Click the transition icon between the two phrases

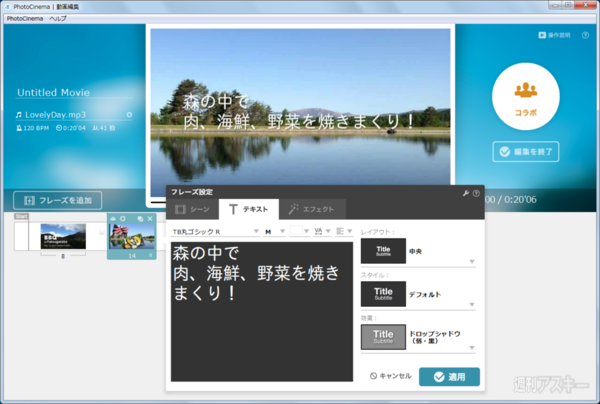click(x=102, y=232)
